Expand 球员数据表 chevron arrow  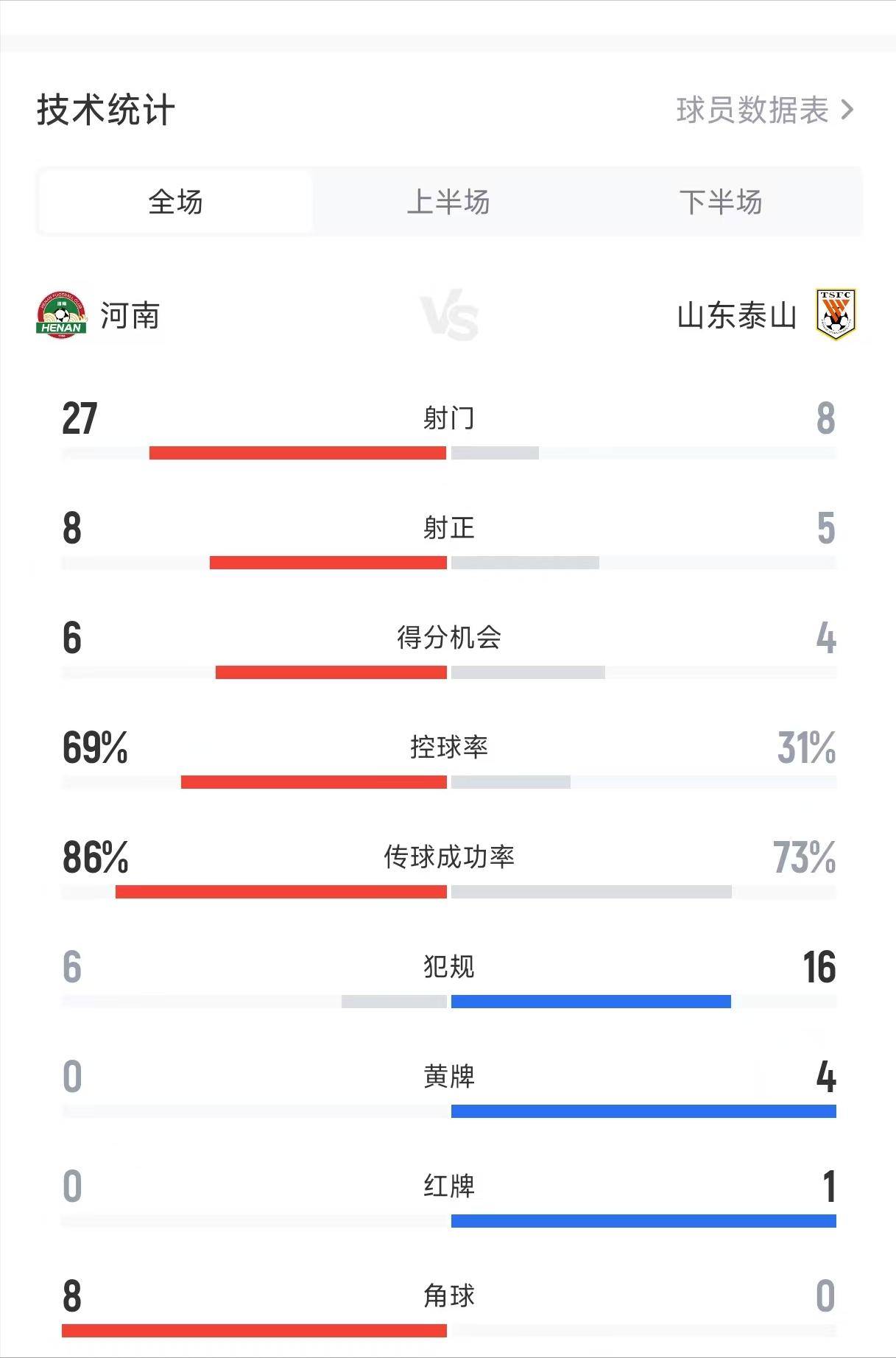[x=847, y=110]
